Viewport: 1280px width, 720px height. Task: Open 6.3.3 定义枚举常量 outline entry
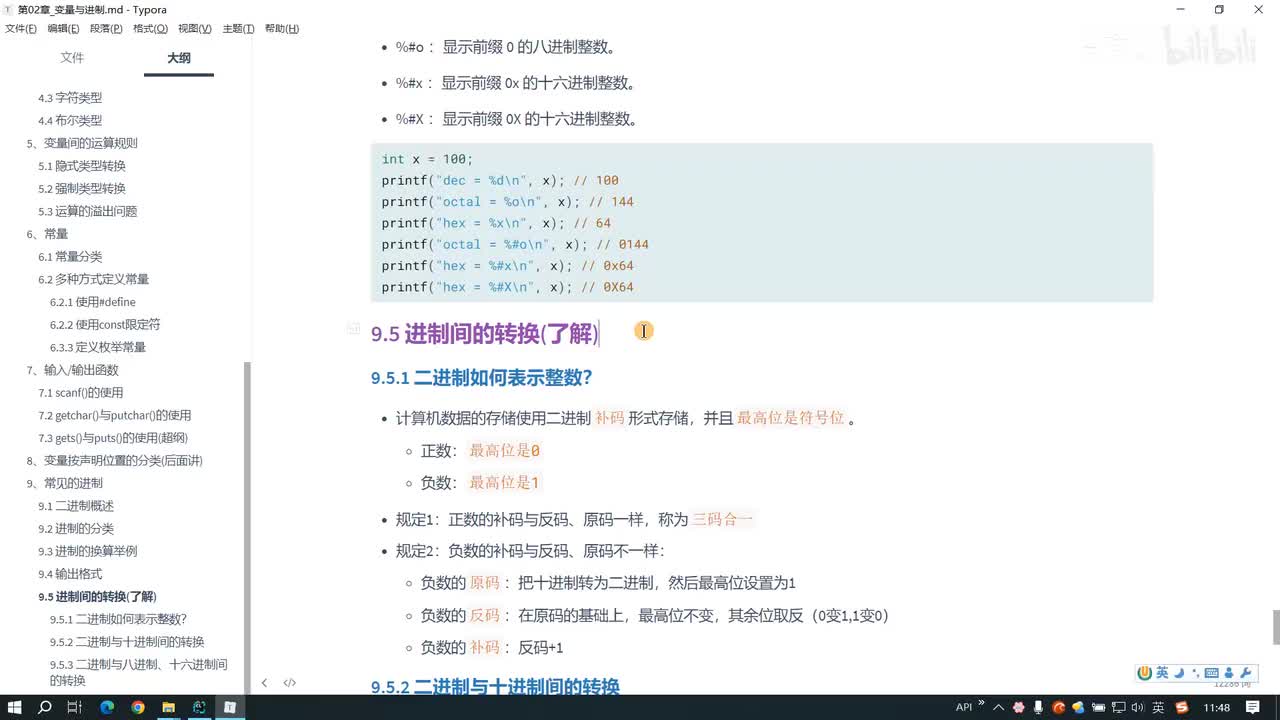pos(98,347)
